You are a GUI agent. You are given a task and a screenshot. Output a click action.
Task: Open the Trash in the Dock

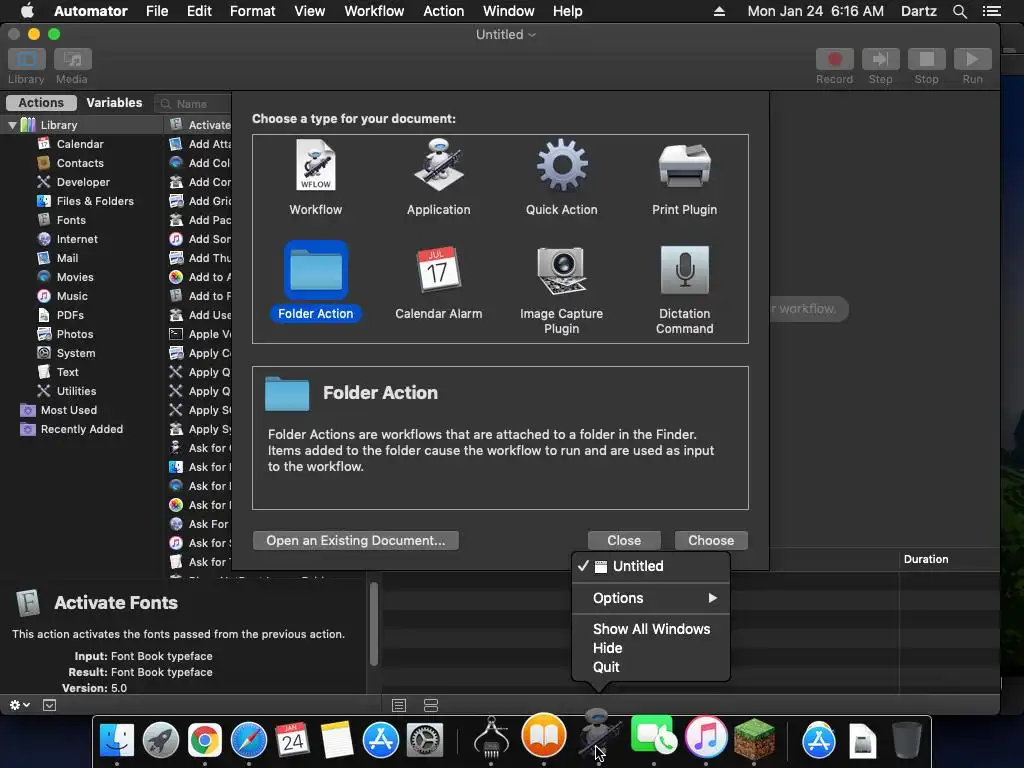pos(906,741)
